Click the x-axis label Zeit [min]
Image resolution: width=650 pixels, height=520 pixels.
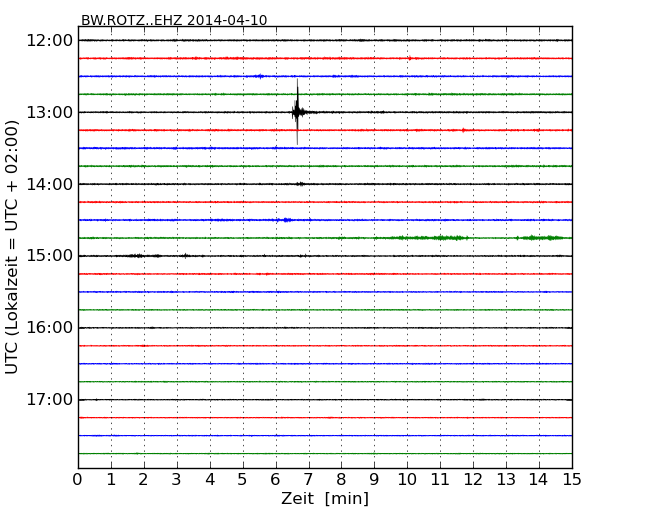(325, 498)
